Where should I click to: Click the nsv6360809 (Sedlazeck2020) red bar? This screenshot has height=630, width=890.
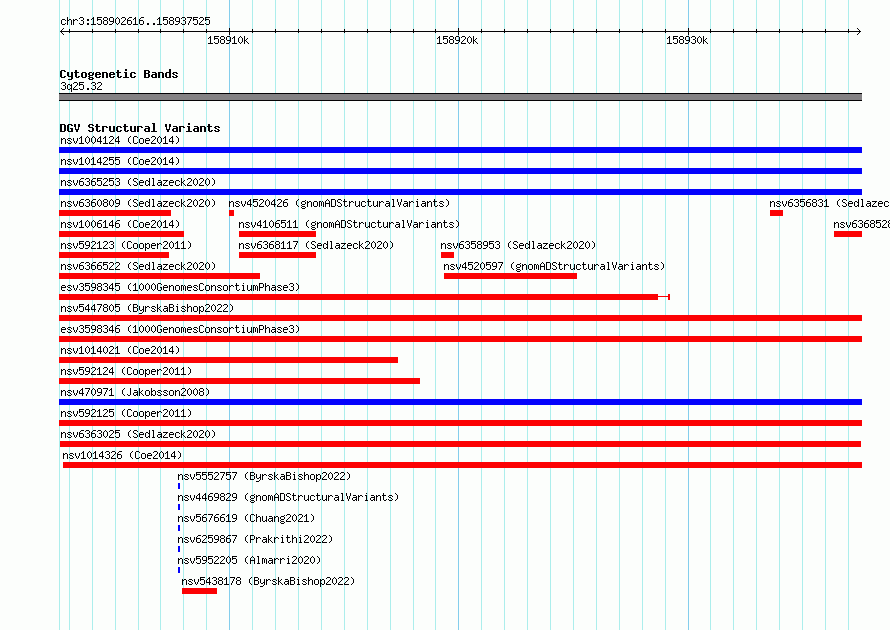click(x=115, y=213)
